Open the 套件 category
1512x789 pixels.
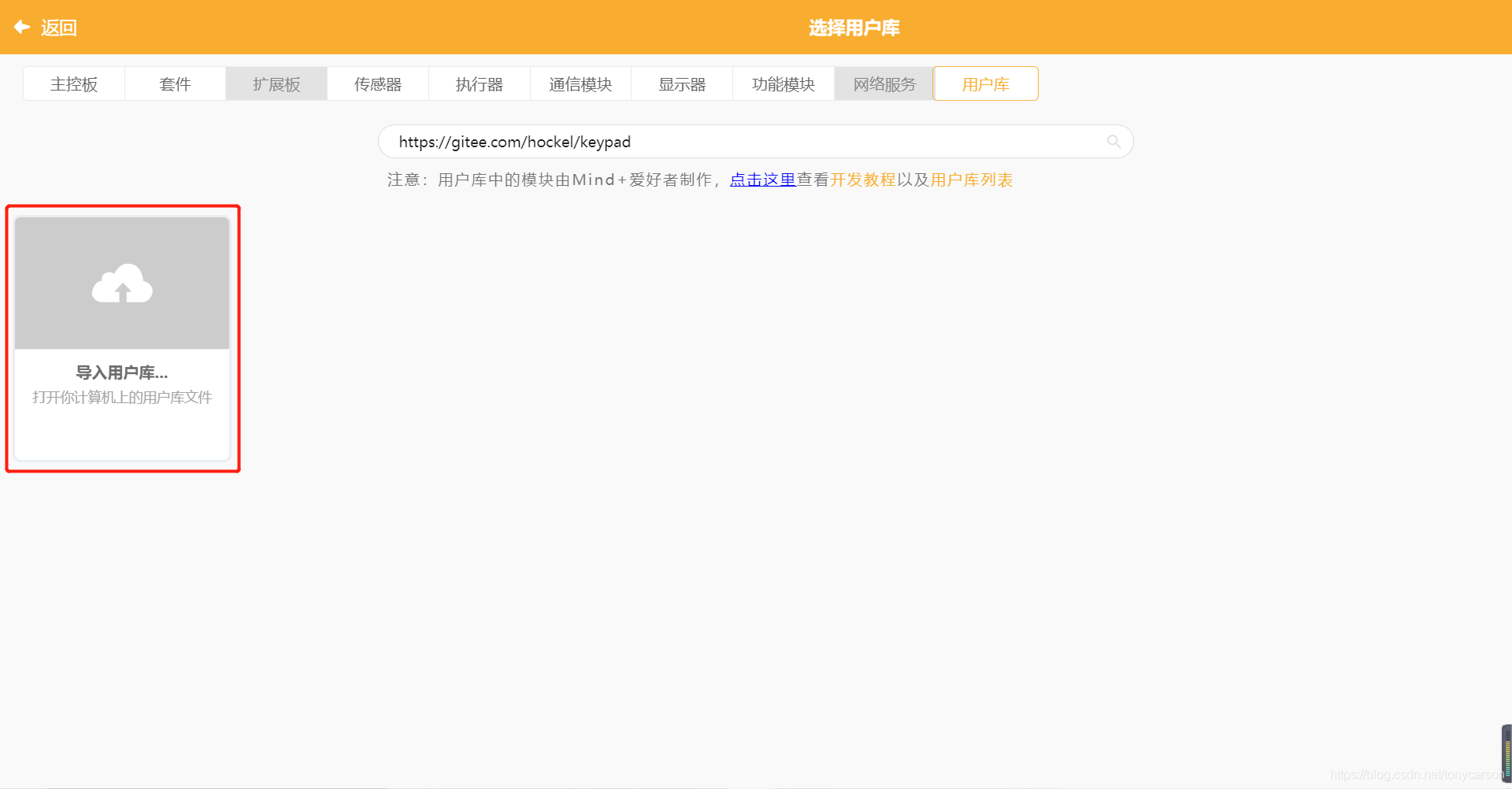[x=175, y=83]
